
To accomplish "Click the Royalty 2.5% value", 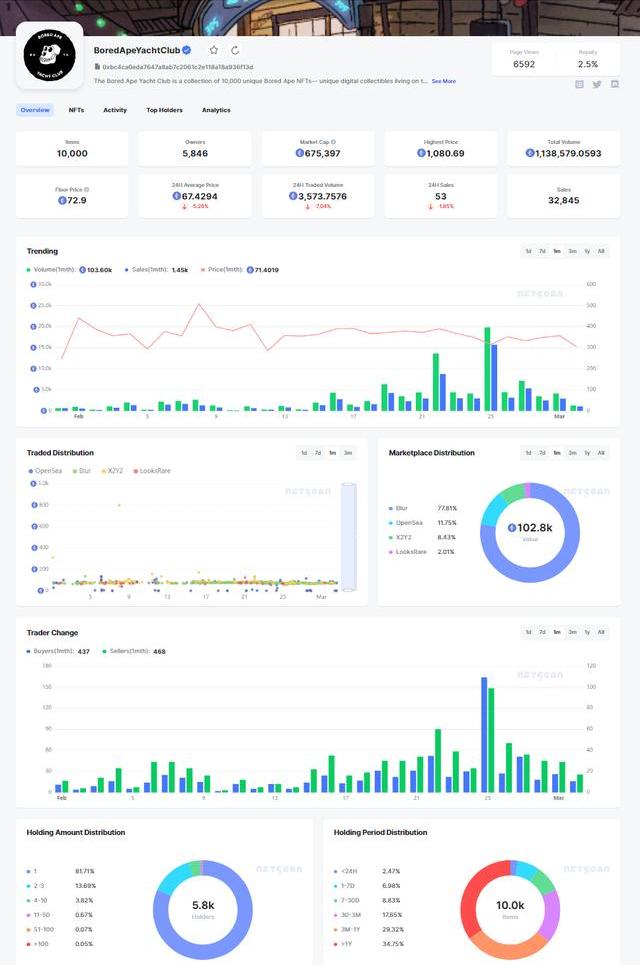I will click(x=588, y=64).
